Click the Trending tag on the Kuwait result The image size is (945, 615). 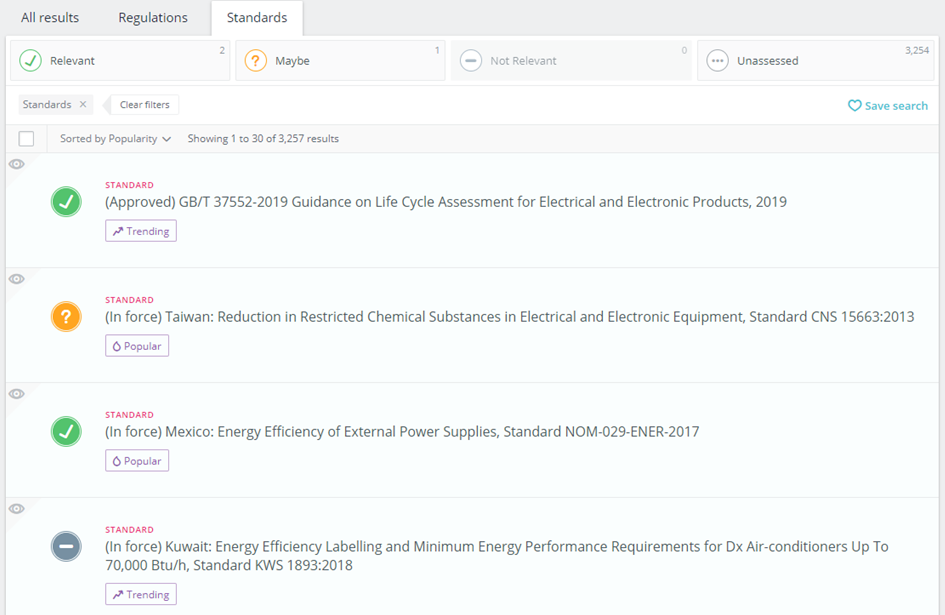(140, 593)
